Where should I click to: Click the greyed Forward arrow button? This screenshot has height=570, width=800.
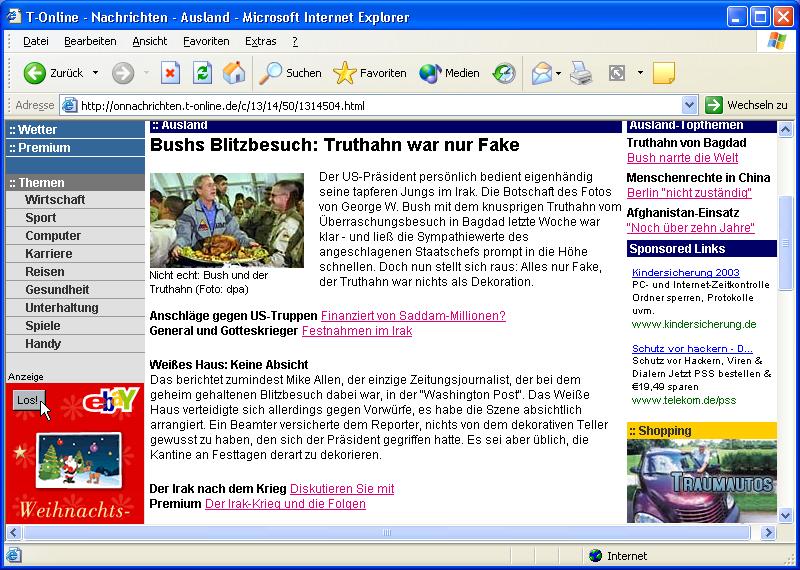pos(122,73)
